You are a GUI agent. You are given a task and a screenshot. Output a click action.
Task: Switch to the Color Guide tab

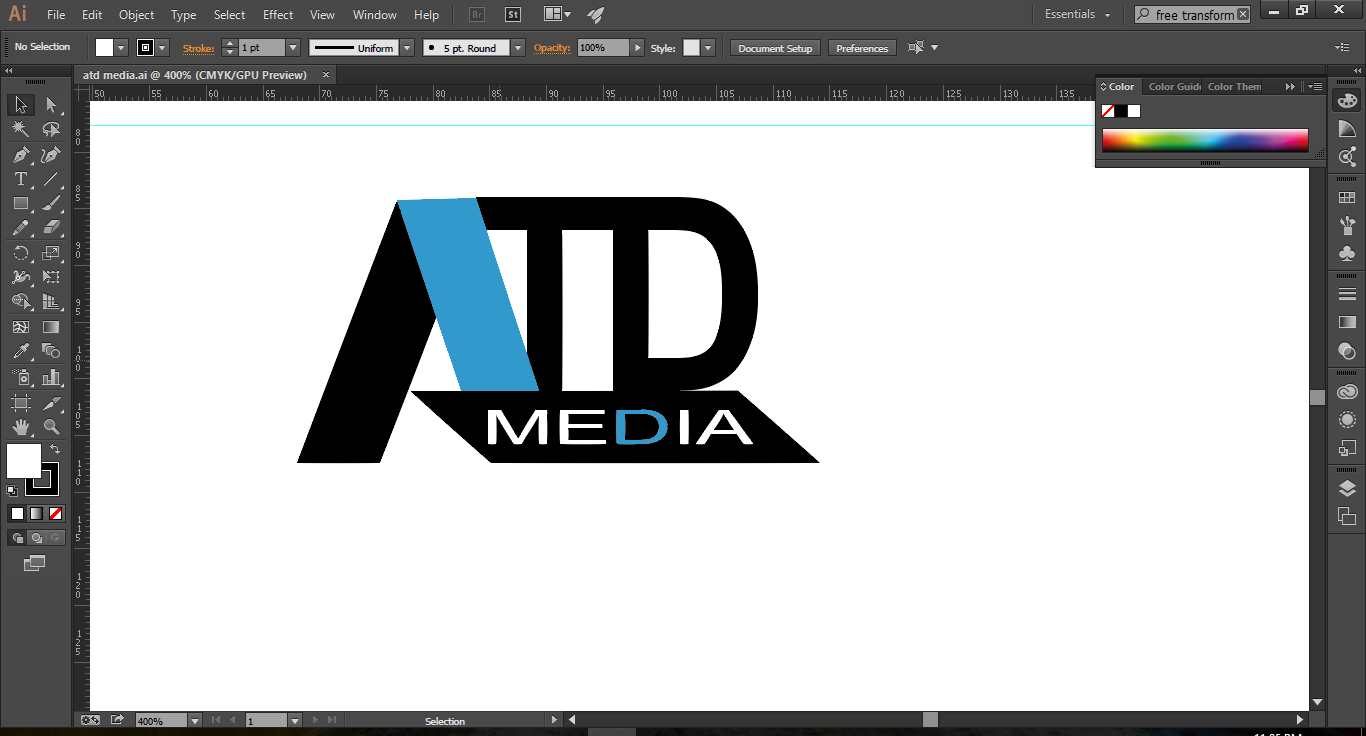tap(1172, 86)
